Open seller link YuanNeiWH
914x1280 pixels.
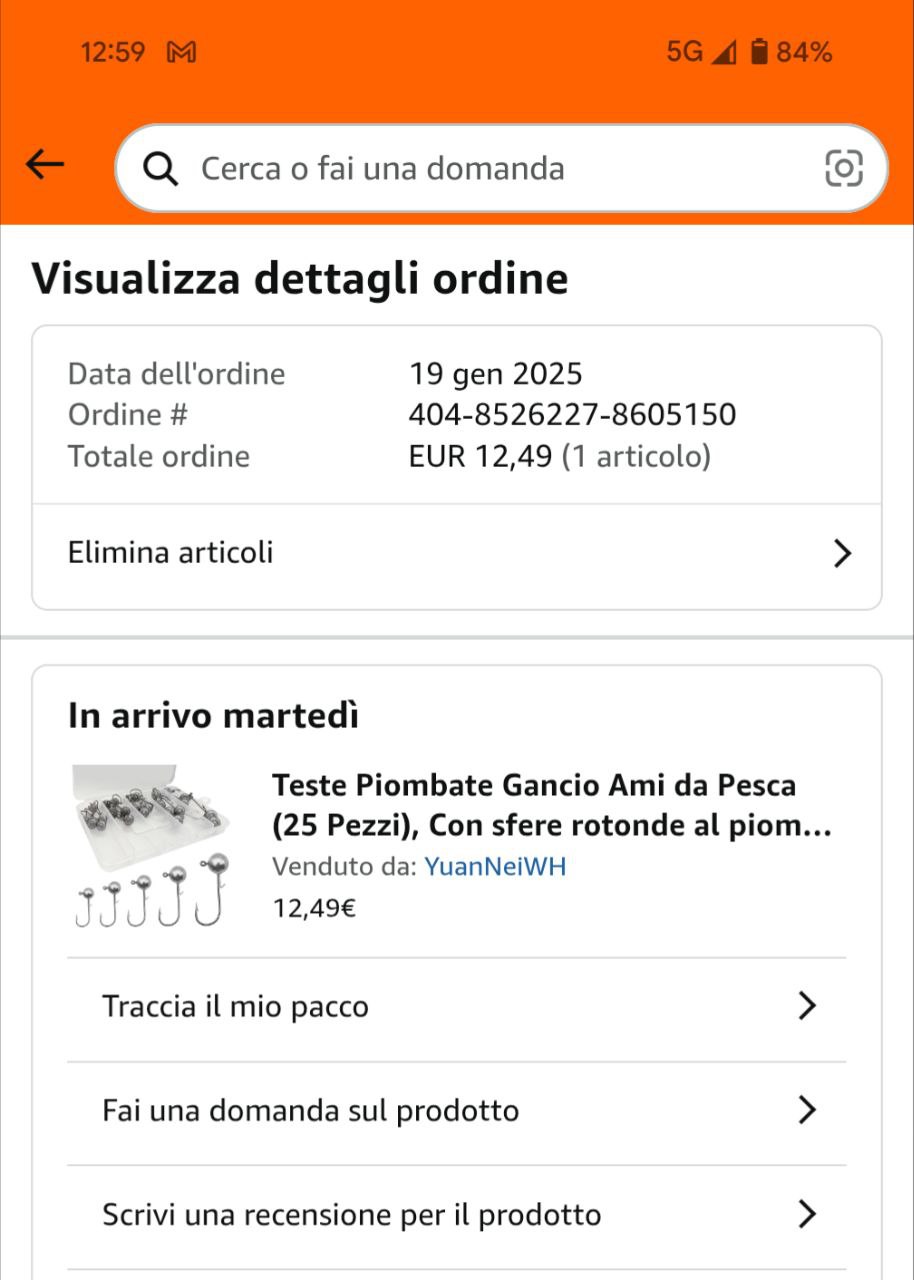point(495,867)
